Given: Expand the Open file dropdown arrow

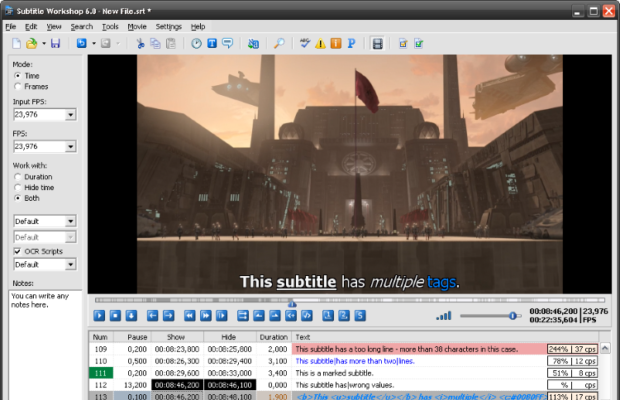Looking at the screenshot, I should (x=44, y=43).
